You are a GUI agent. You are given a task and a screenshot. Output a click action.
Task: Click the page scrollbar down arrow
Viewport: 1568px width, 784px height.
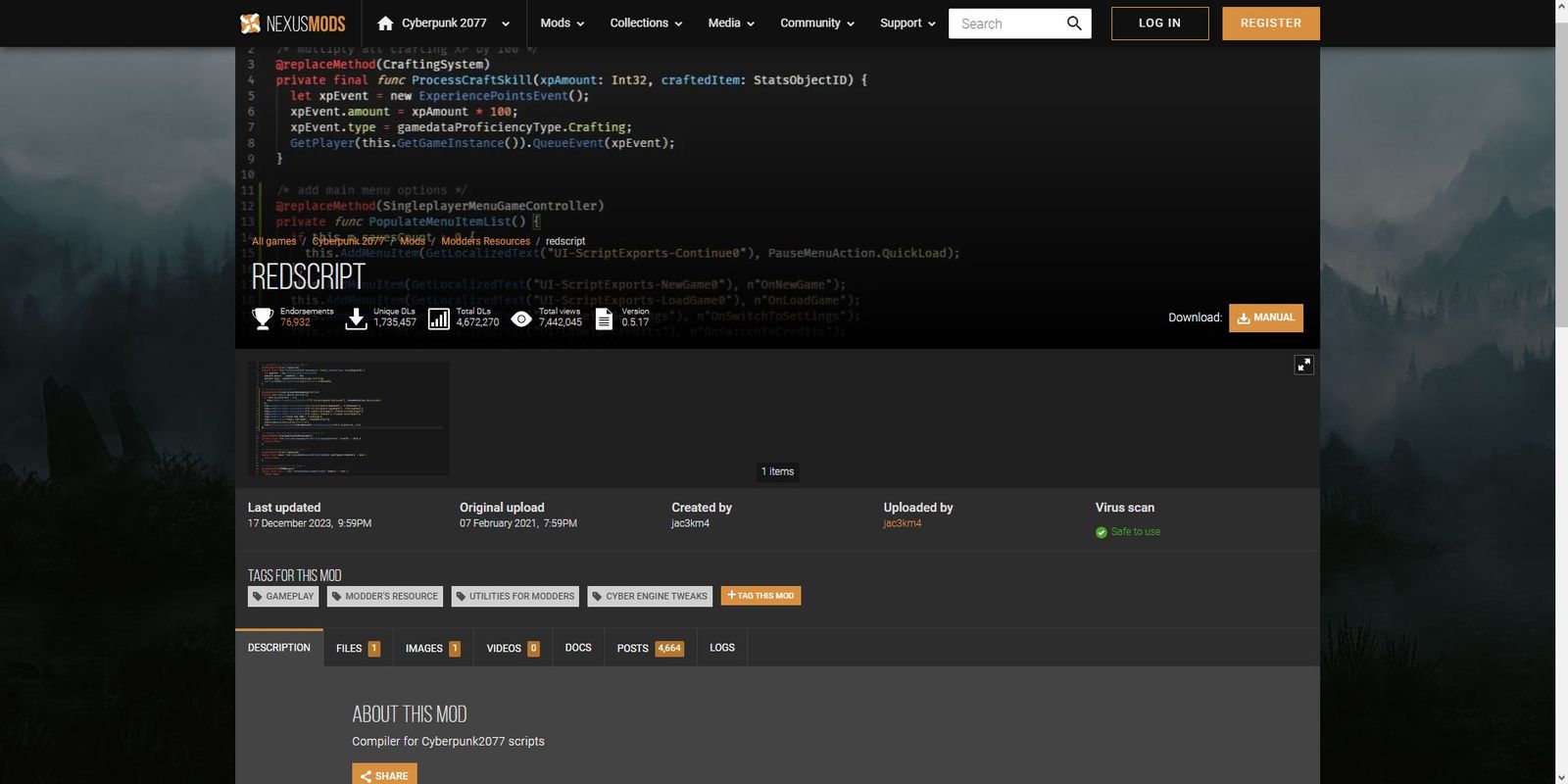[x=1561, y=777]
